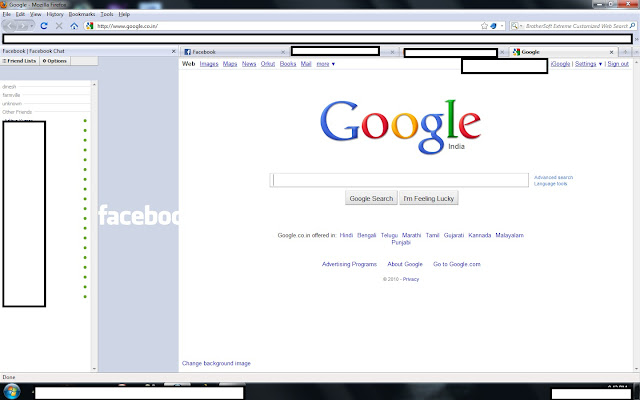Open the Orkut link
640x400 pixels.
(268, 64)
